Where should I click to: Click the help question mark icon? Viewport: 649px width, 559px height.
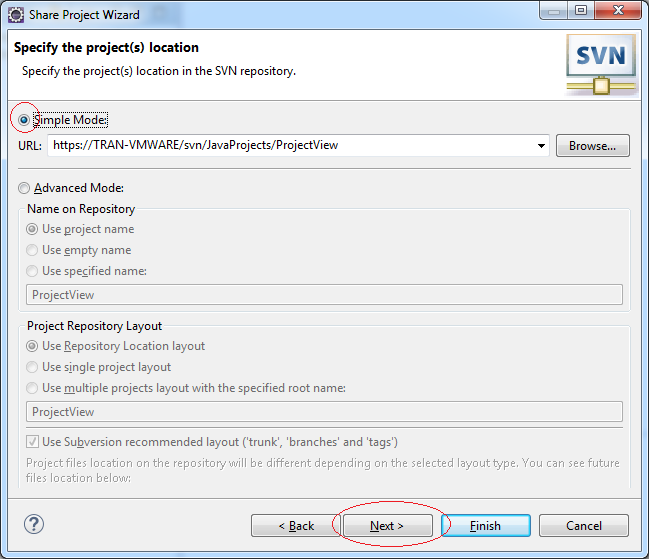click(34, 524)
